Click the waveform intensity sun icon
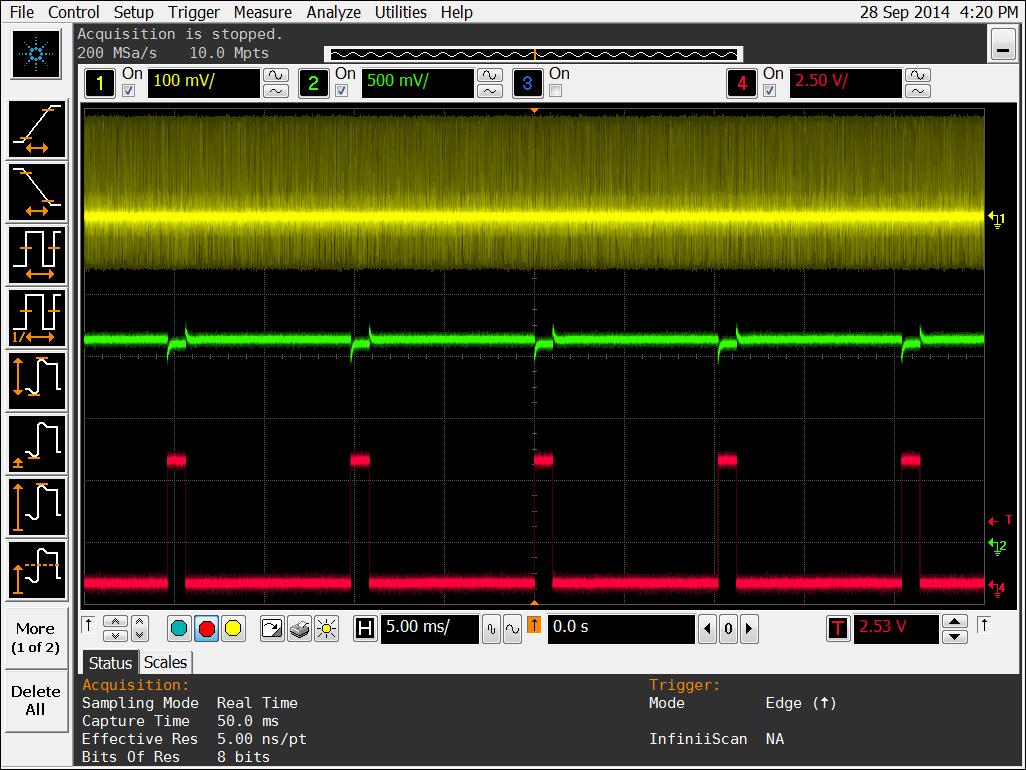Screen dimensions: 1026x770 [x=326, y=629]
